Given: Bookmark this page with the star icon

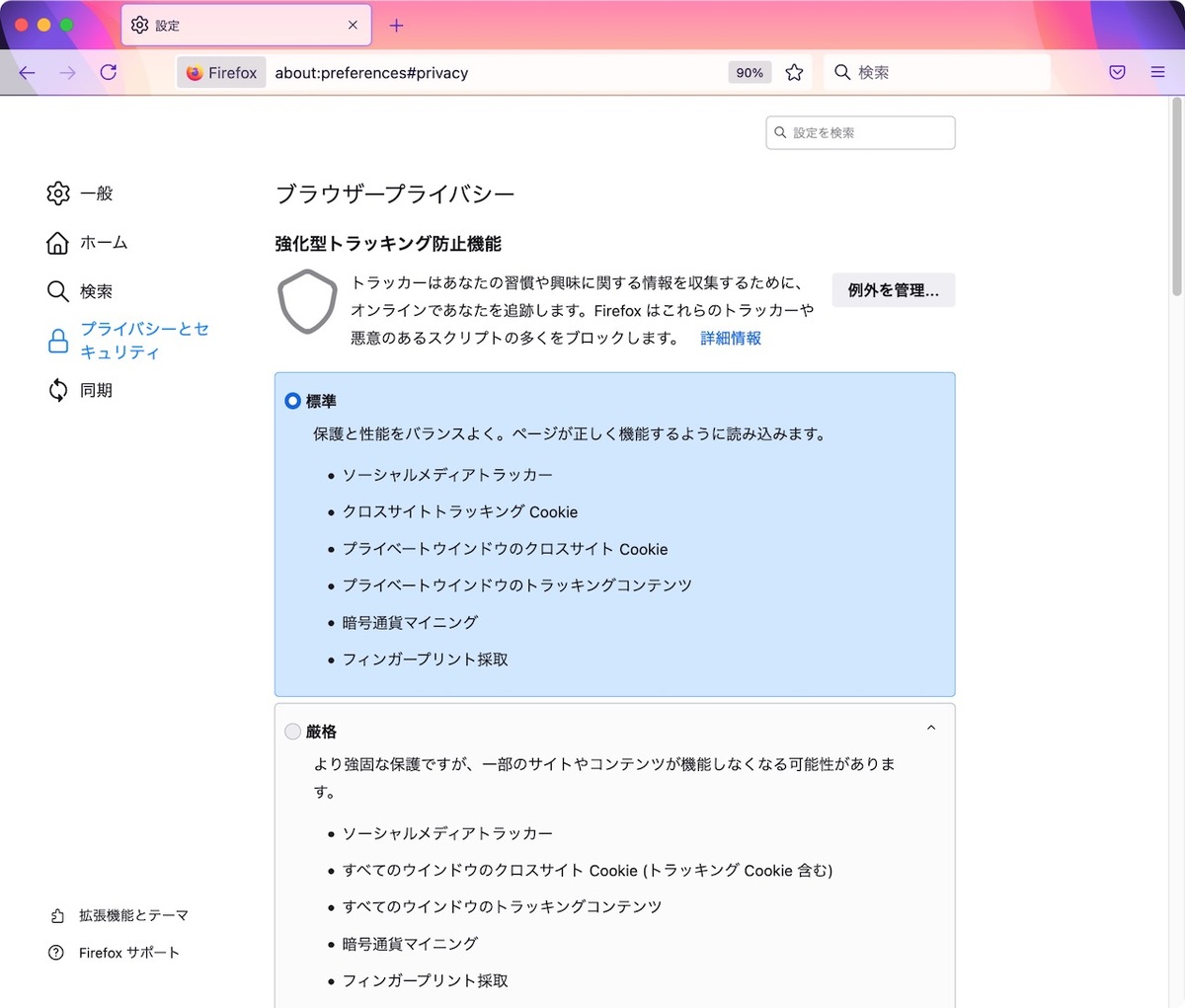Looking at the screenshot, I should pos(794,73).
